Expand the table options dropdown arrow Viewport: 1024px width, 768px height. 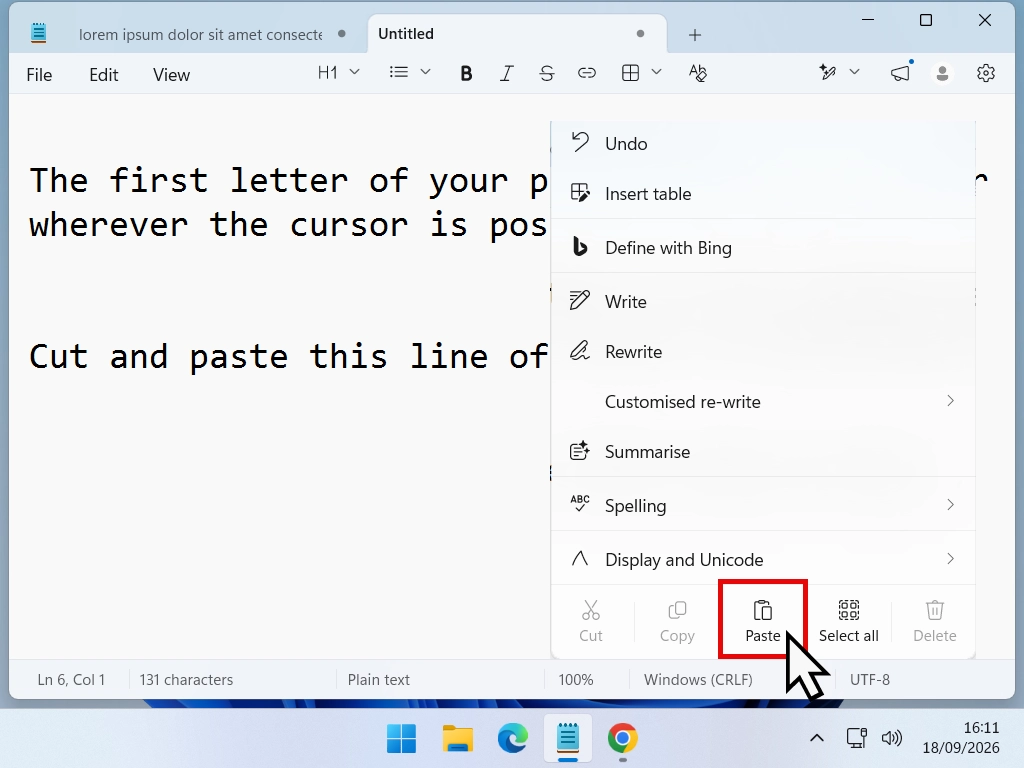coord(656,72)
